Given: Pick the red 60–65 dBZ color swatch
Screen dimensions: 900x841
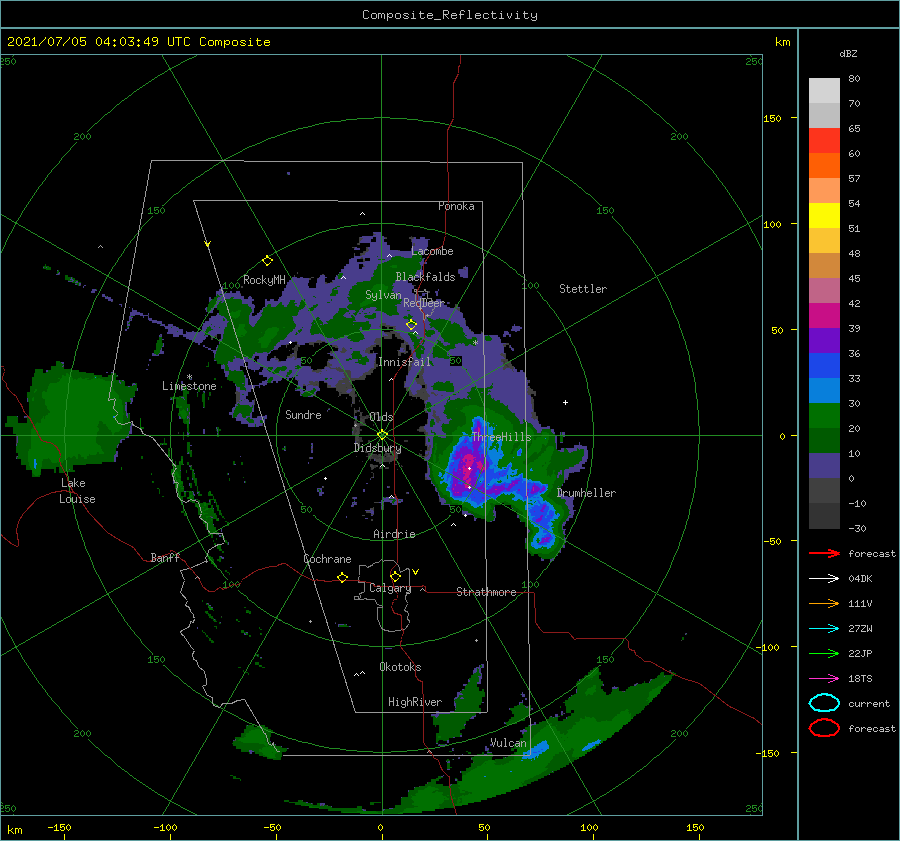Looking at the screenshot, I should click(824, 141).
